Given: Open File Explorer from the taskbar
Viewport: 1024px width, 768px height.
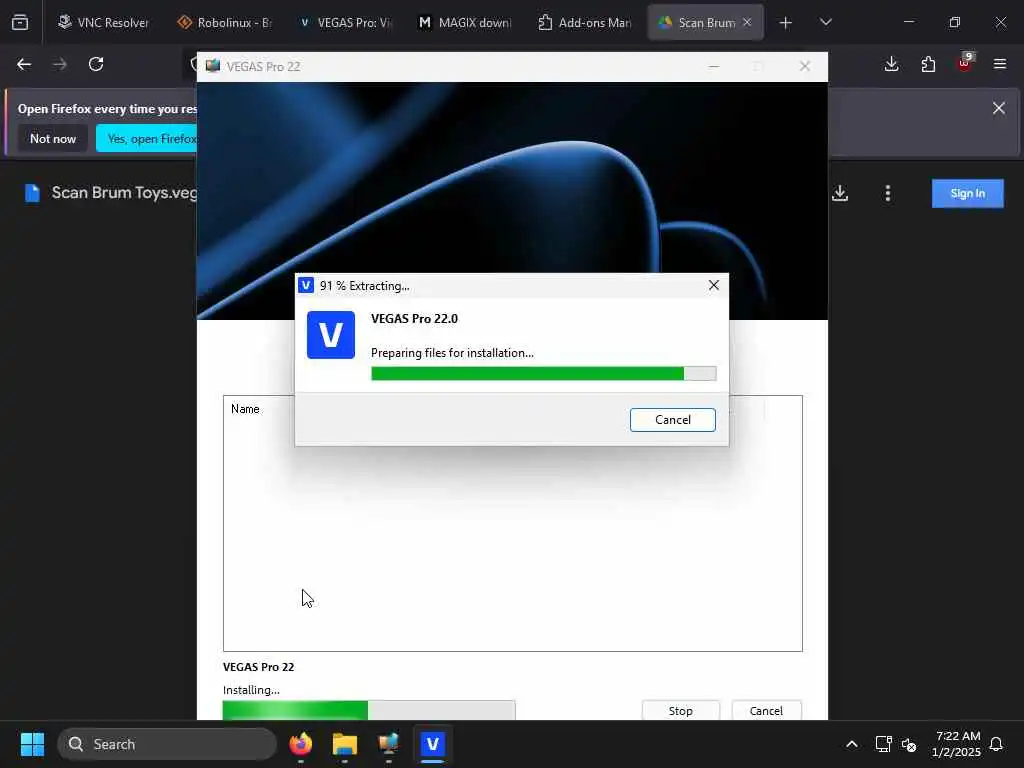Looking at the screenshot, I should [x=344, y=744].
